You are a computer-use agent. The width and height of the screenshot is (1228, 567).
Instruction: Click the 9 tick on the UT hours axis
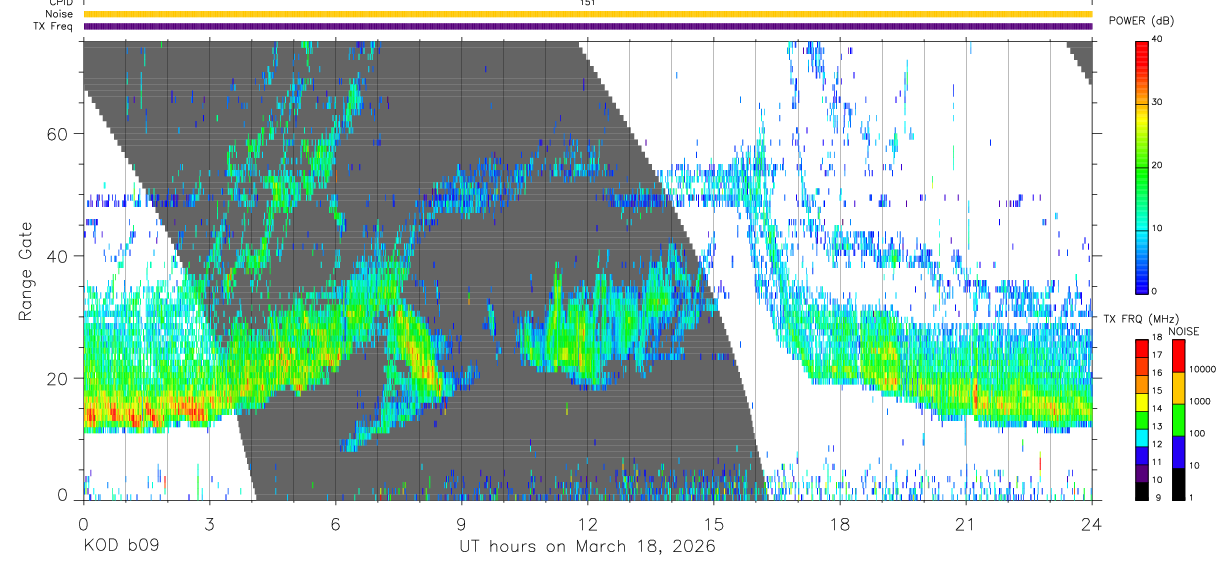click(x=462, y=522)
